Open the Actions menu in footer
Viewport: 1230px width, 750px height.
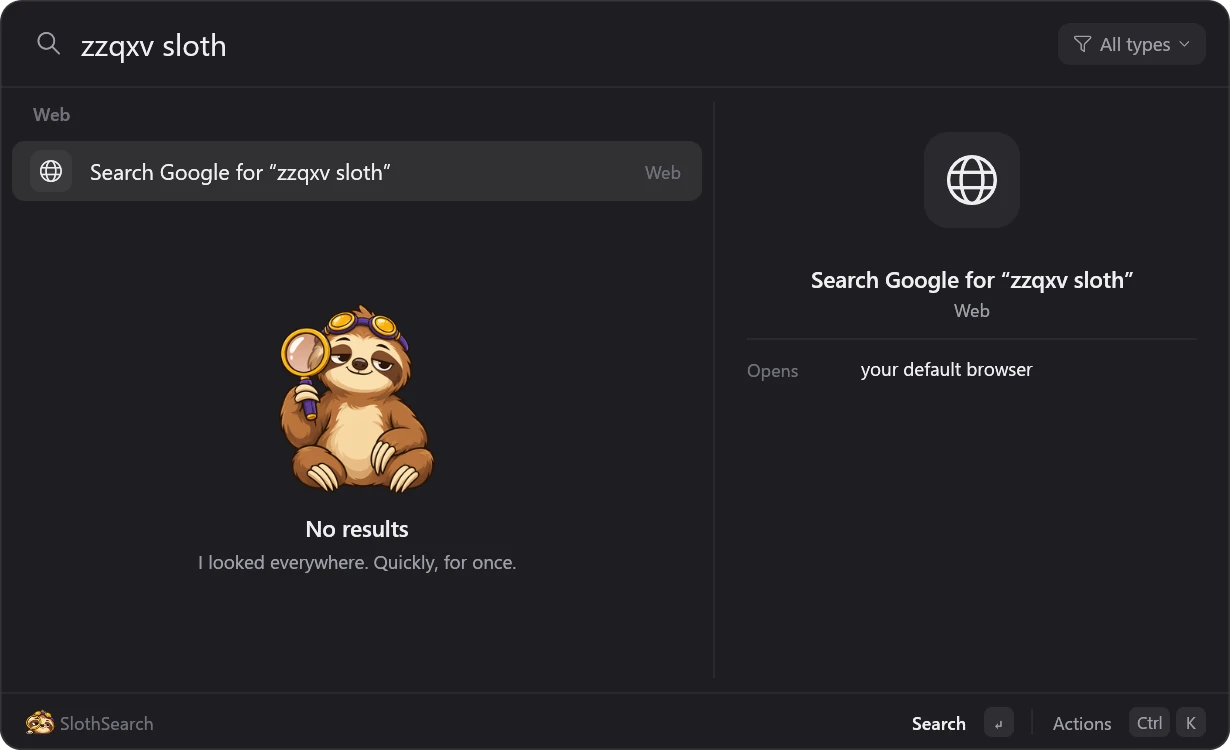[x=1082, y=723]
